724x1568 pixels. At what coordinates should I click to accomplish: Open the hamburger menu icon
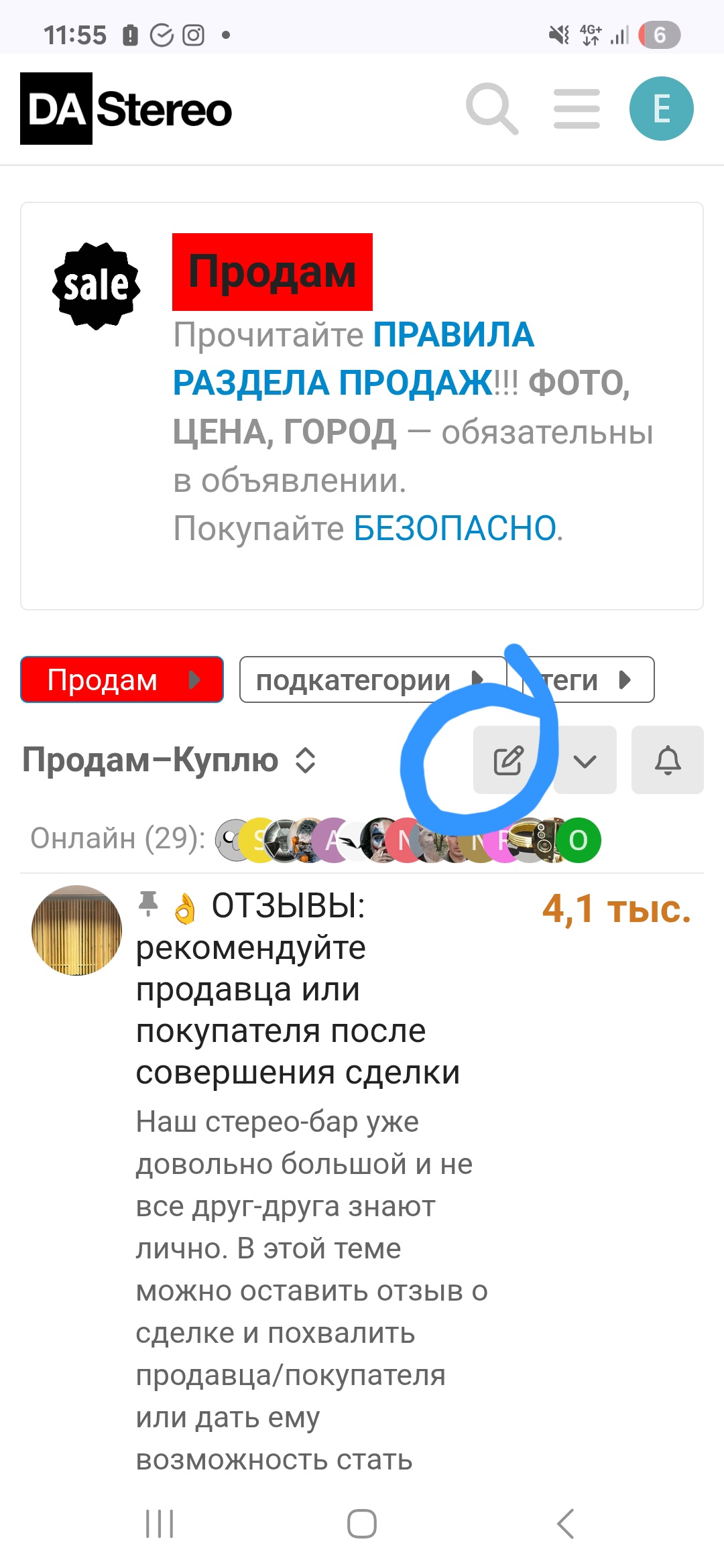[577, 109]
